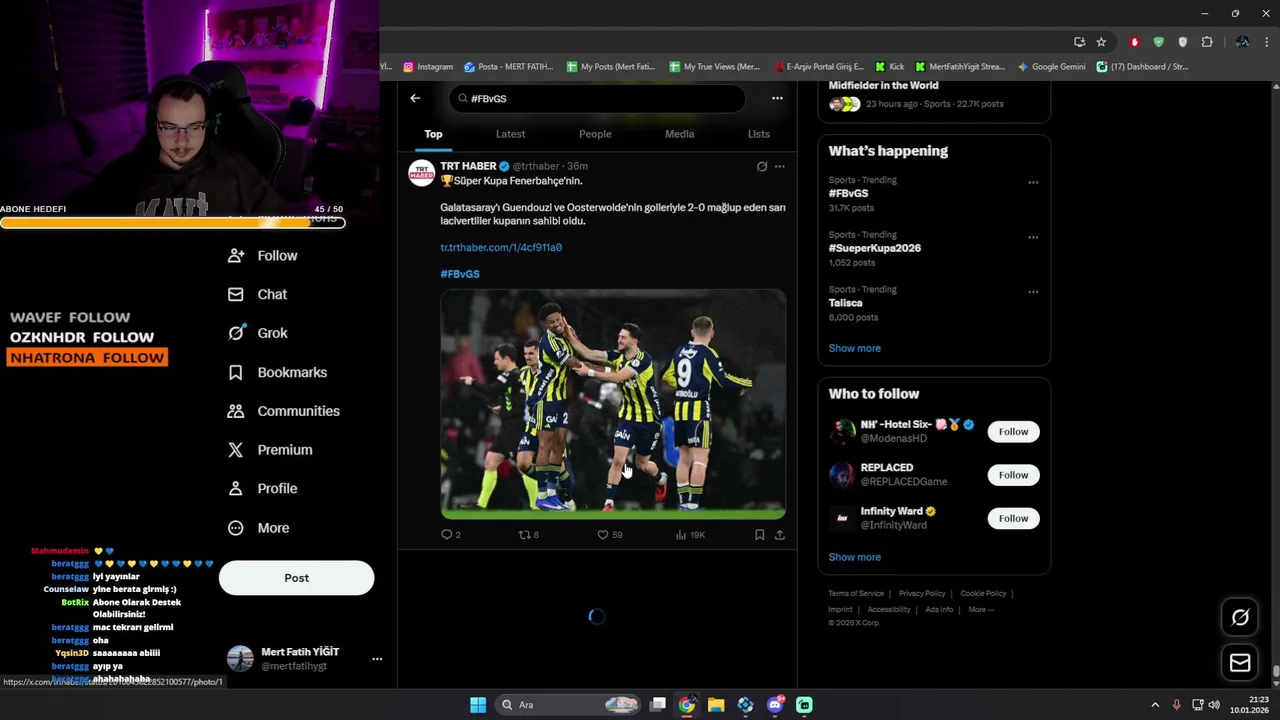The height and width of the screenshot is (720, 1280).
Task: Click the red extension icon in toolbar
Action: (x=1134, y=42)
